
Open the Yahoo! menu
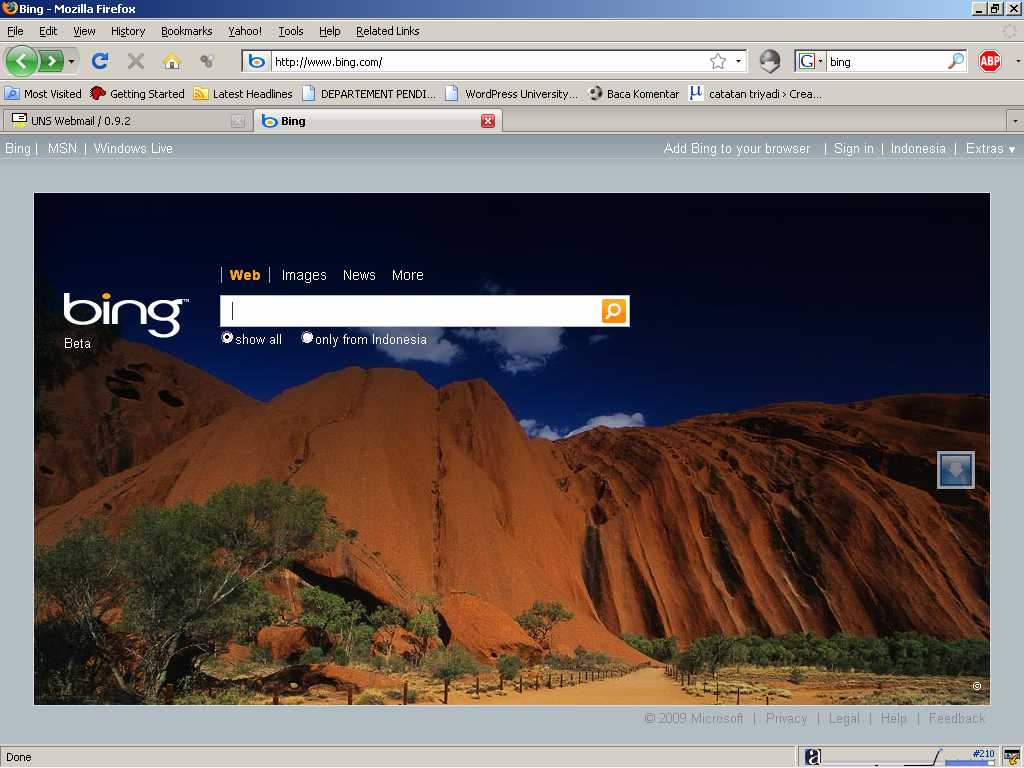click(x=245, y=31)
